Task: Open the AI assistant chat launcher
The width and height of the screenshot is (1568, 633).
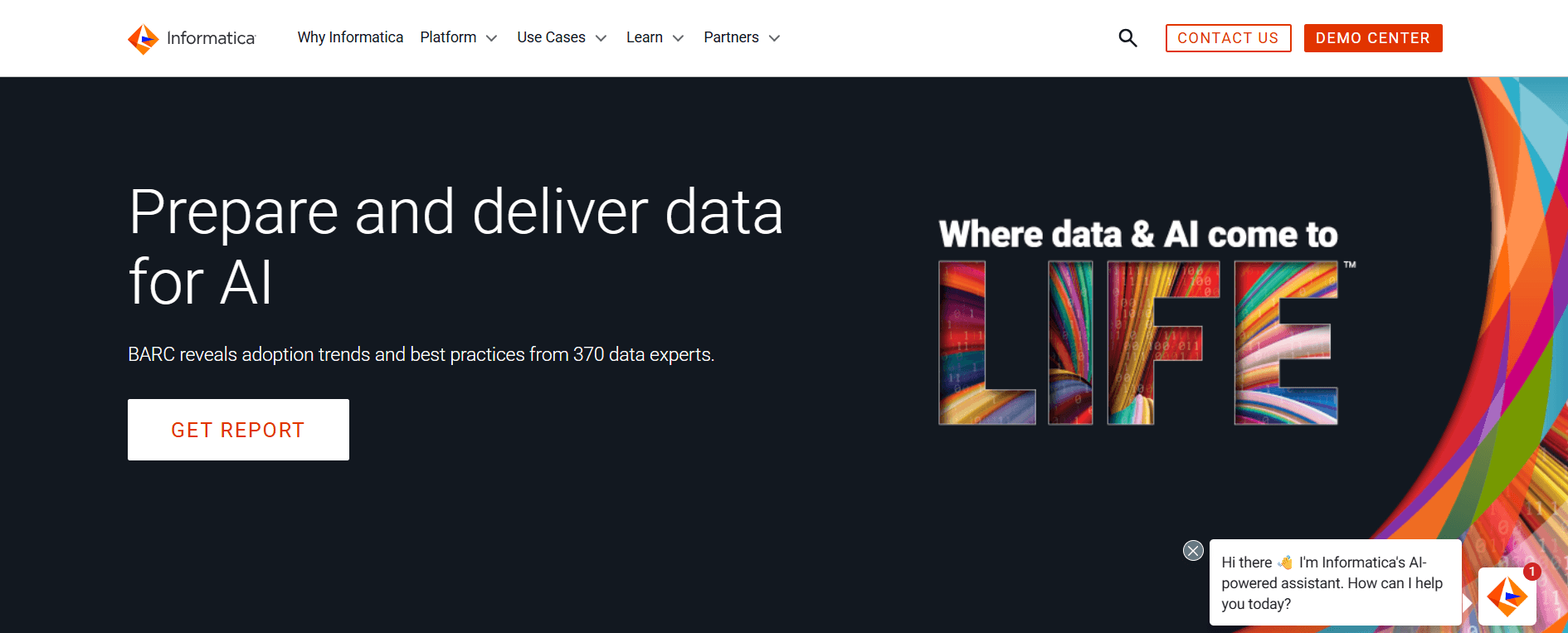Action: tap(1507, 596)
